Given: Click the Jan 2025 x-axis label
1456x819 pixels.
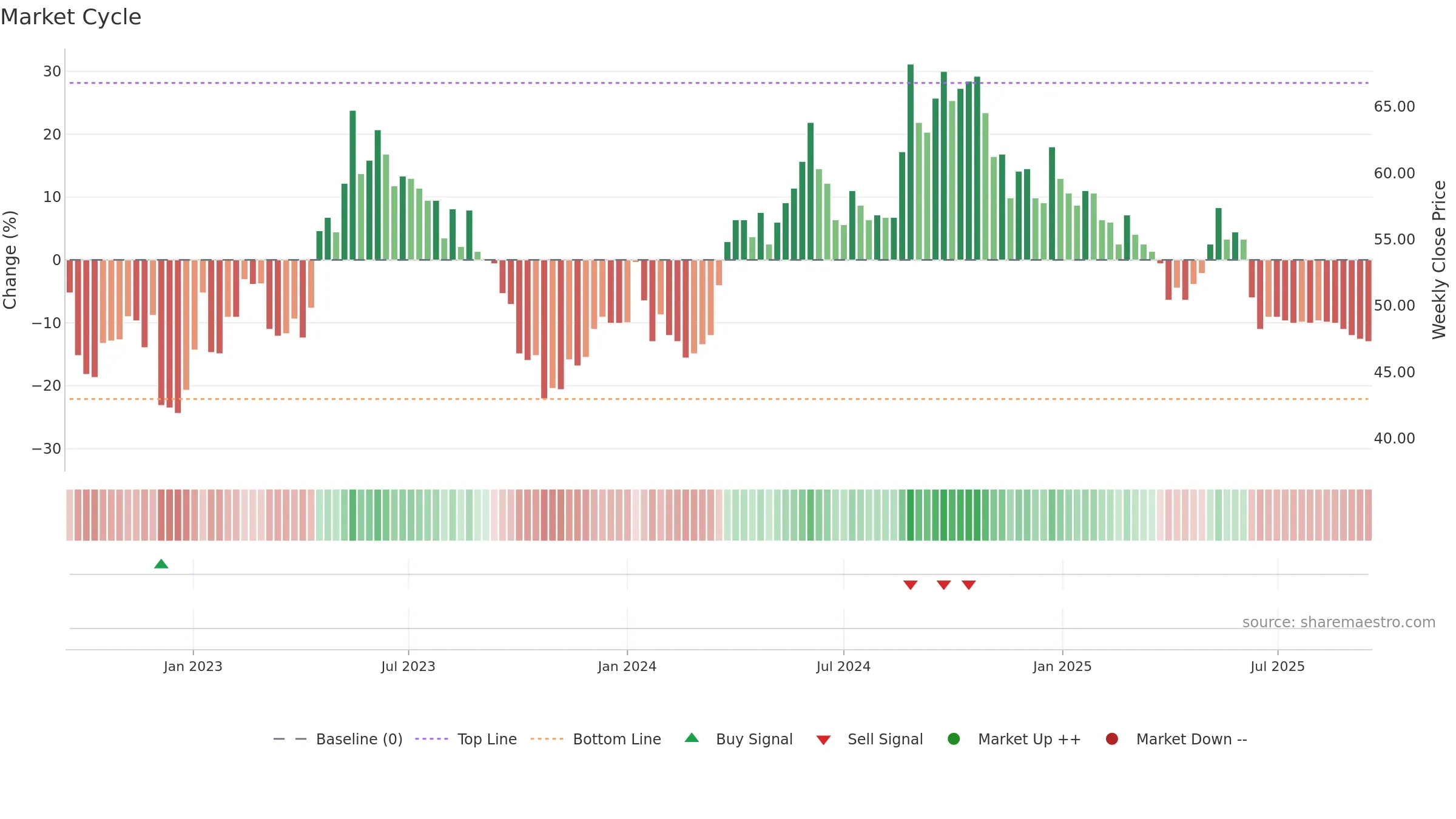Looking at the screenshot, I should click(x=1062, y=666).
